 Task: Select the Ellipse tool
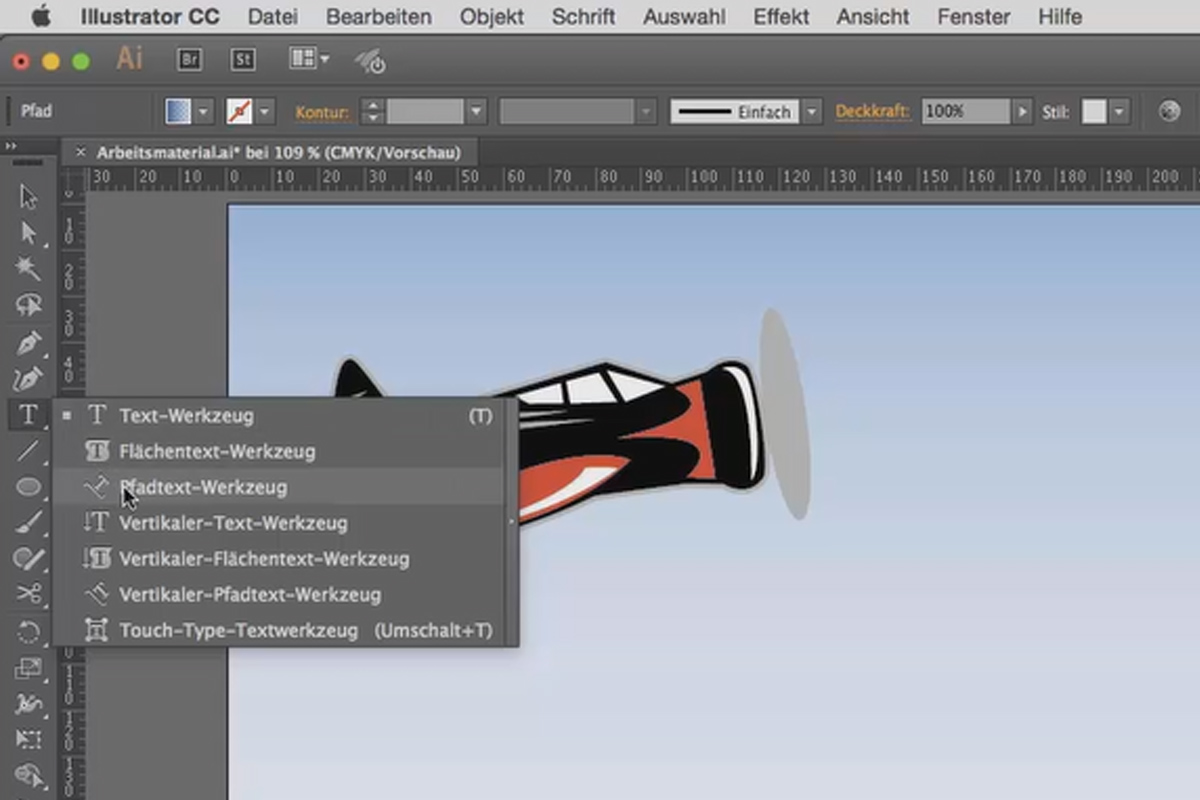tap(28, 487)
